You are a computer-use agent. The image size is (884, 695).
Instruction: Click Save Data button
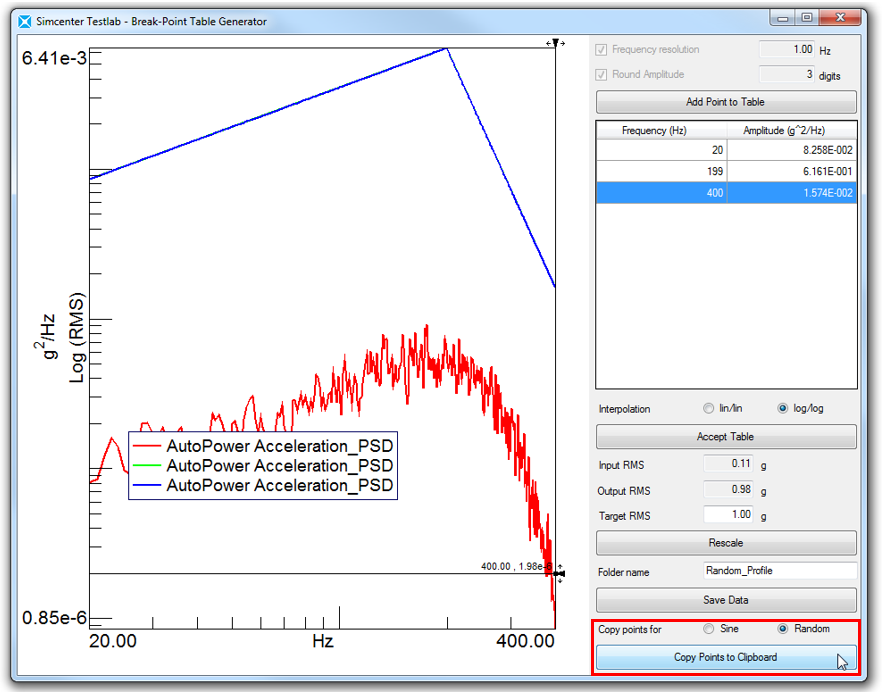[726, 600]
